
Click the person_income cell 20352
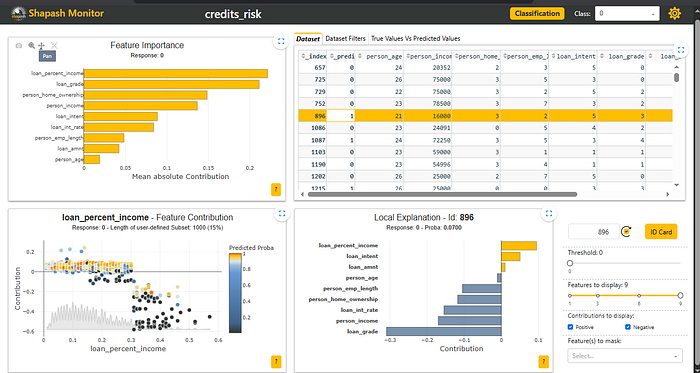(428, 68)
